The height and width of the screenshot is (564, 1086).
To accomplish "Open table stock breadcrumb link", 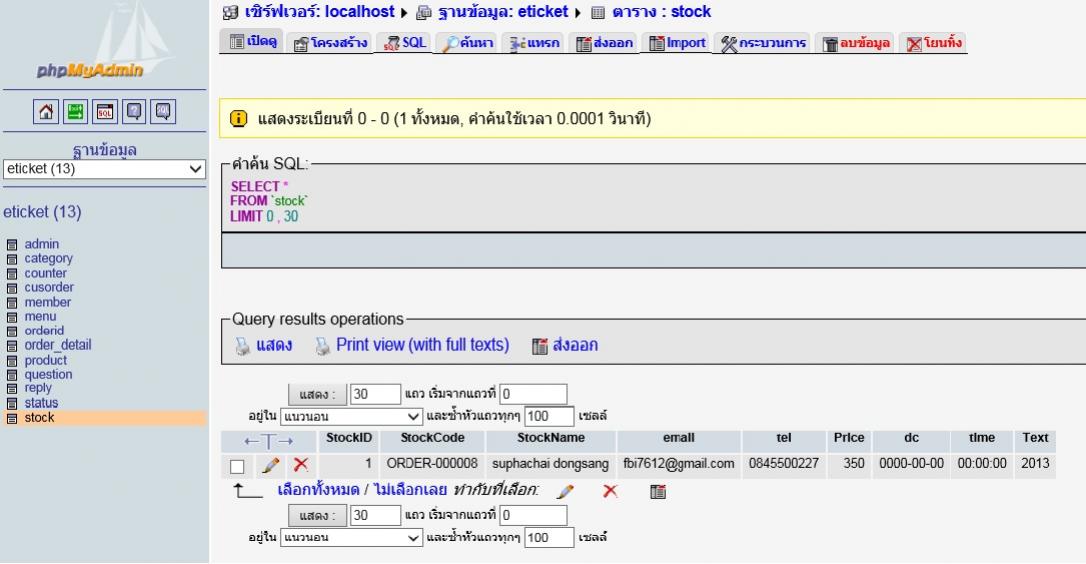I will (x=661, y=12).
